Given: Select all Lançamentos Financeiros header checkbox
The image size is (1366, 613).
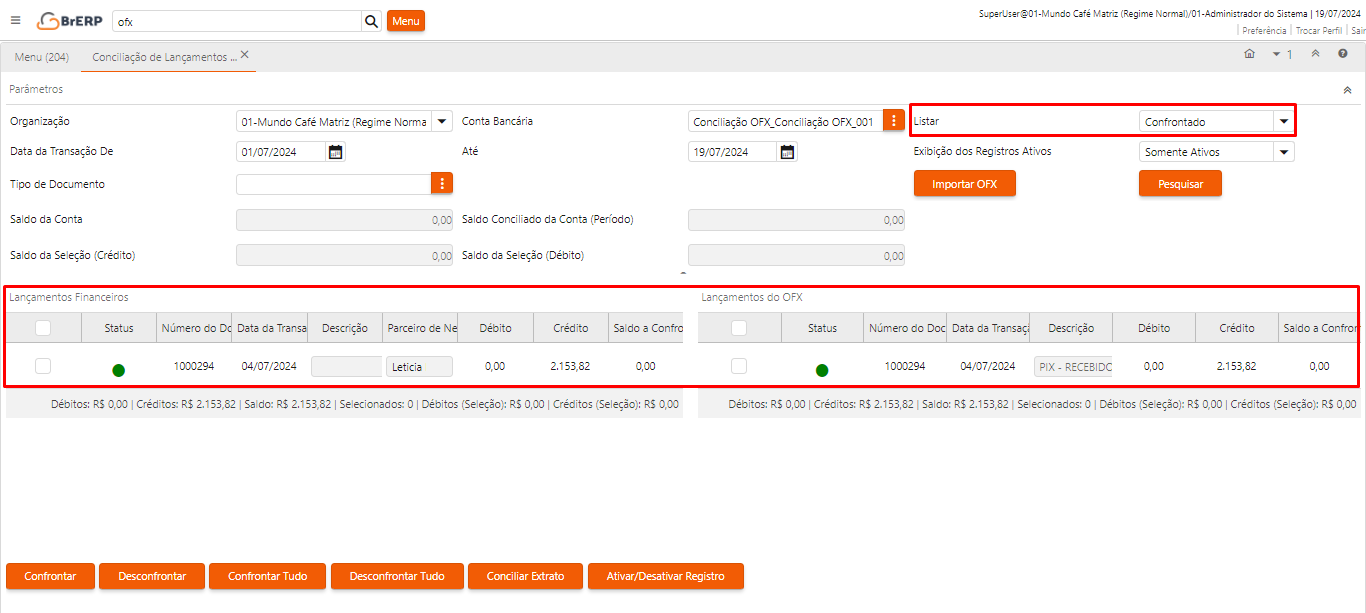Looking at the screenshot, I should tap(43, 328).
